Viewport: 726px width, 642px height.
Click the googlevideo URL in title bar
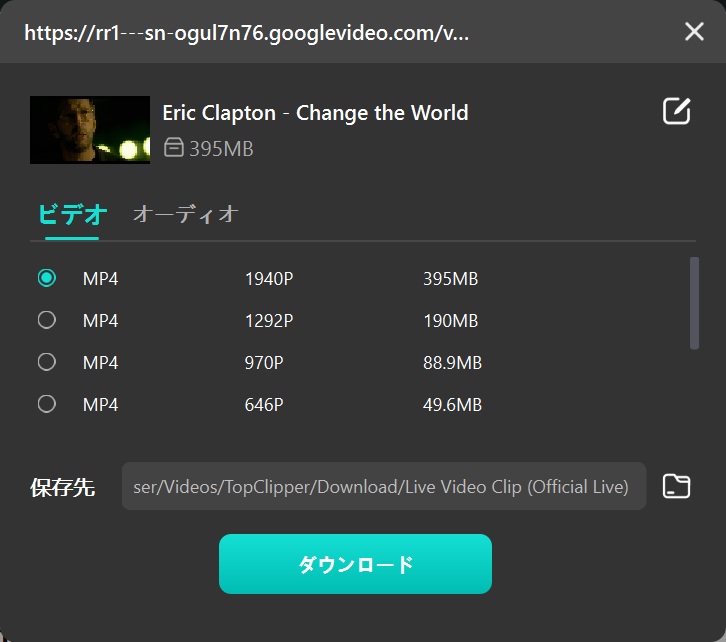coord(247,32)
